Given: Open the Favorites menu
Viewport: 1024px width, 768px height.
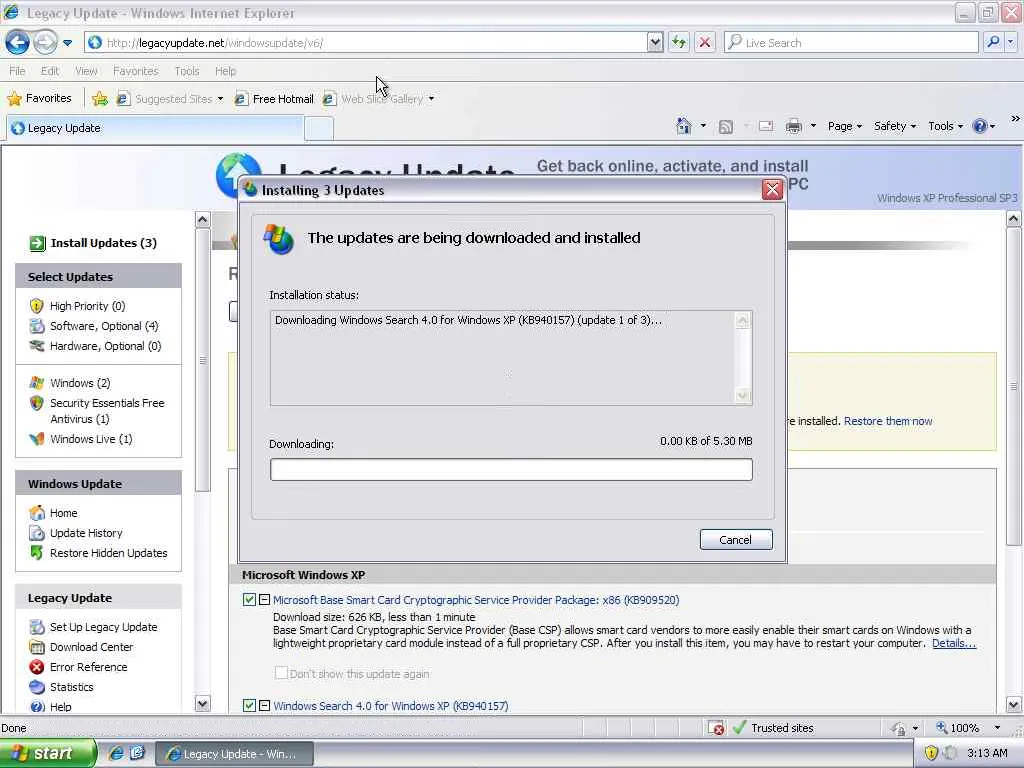Looking at the screenshot, I should point(135,71).
